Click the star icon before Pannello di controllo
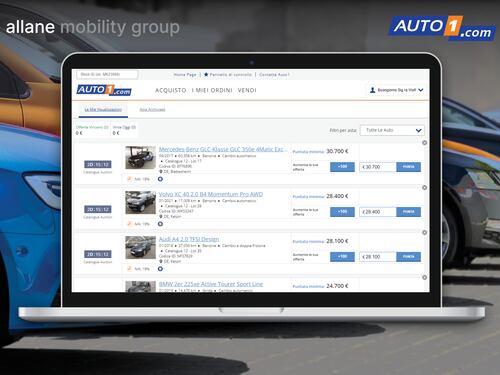 pos(206,75)
